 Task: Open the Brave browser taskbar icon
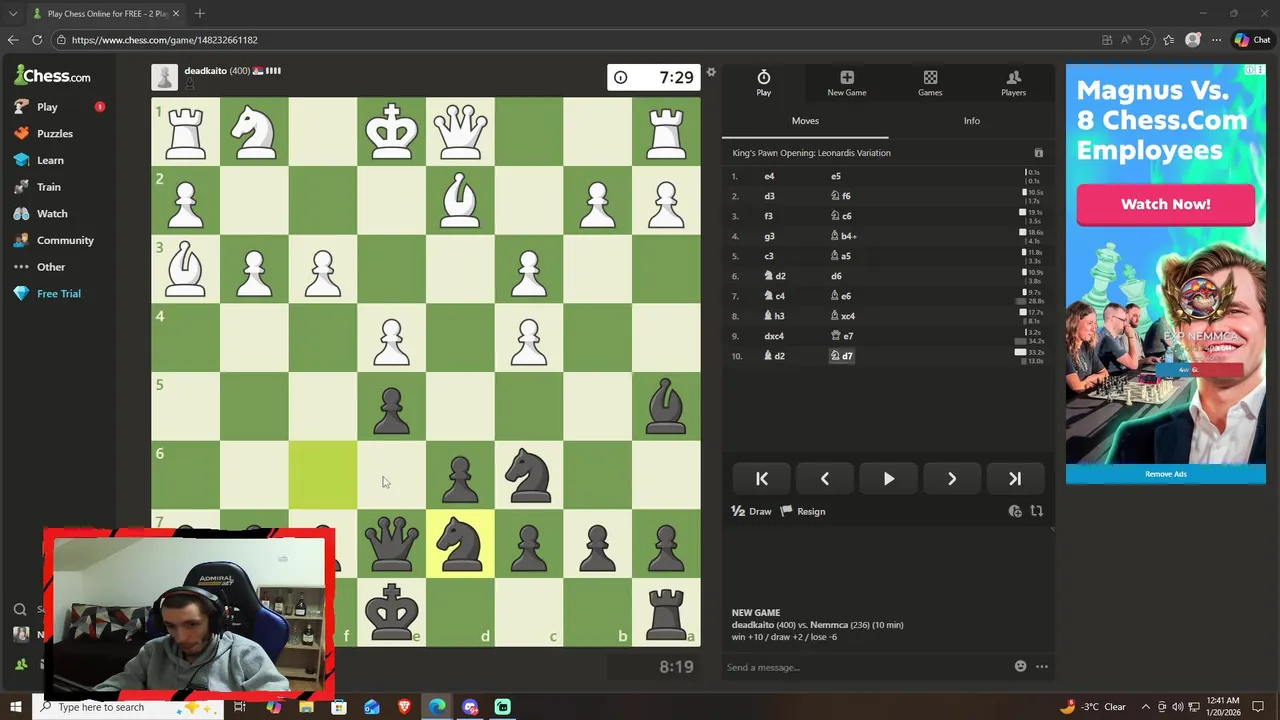click(404, 708)
